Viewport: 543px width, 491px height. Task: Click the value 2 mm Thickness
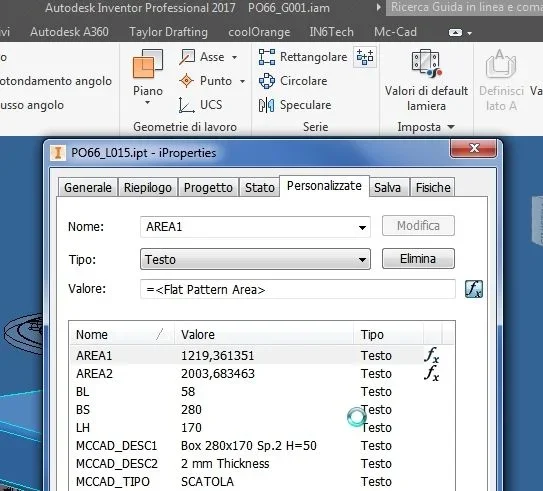(x=225, y=464)
